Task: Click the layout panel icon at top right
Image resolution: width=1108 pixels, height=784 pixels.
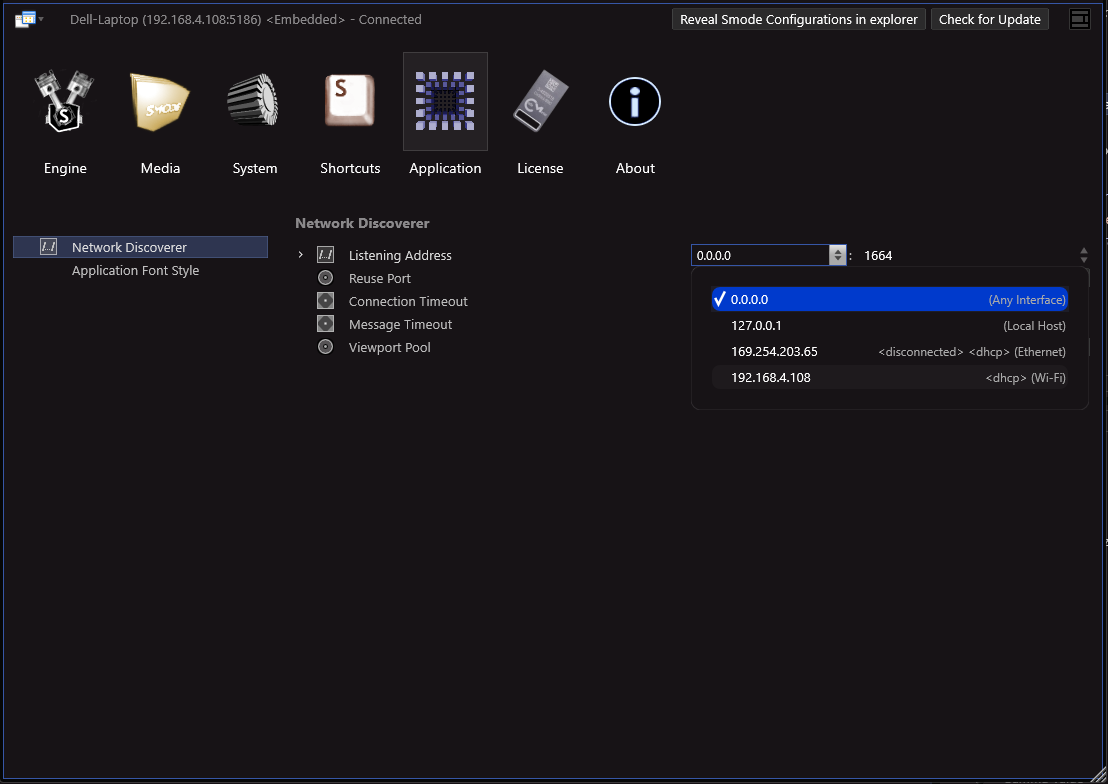Action: 1079,19
